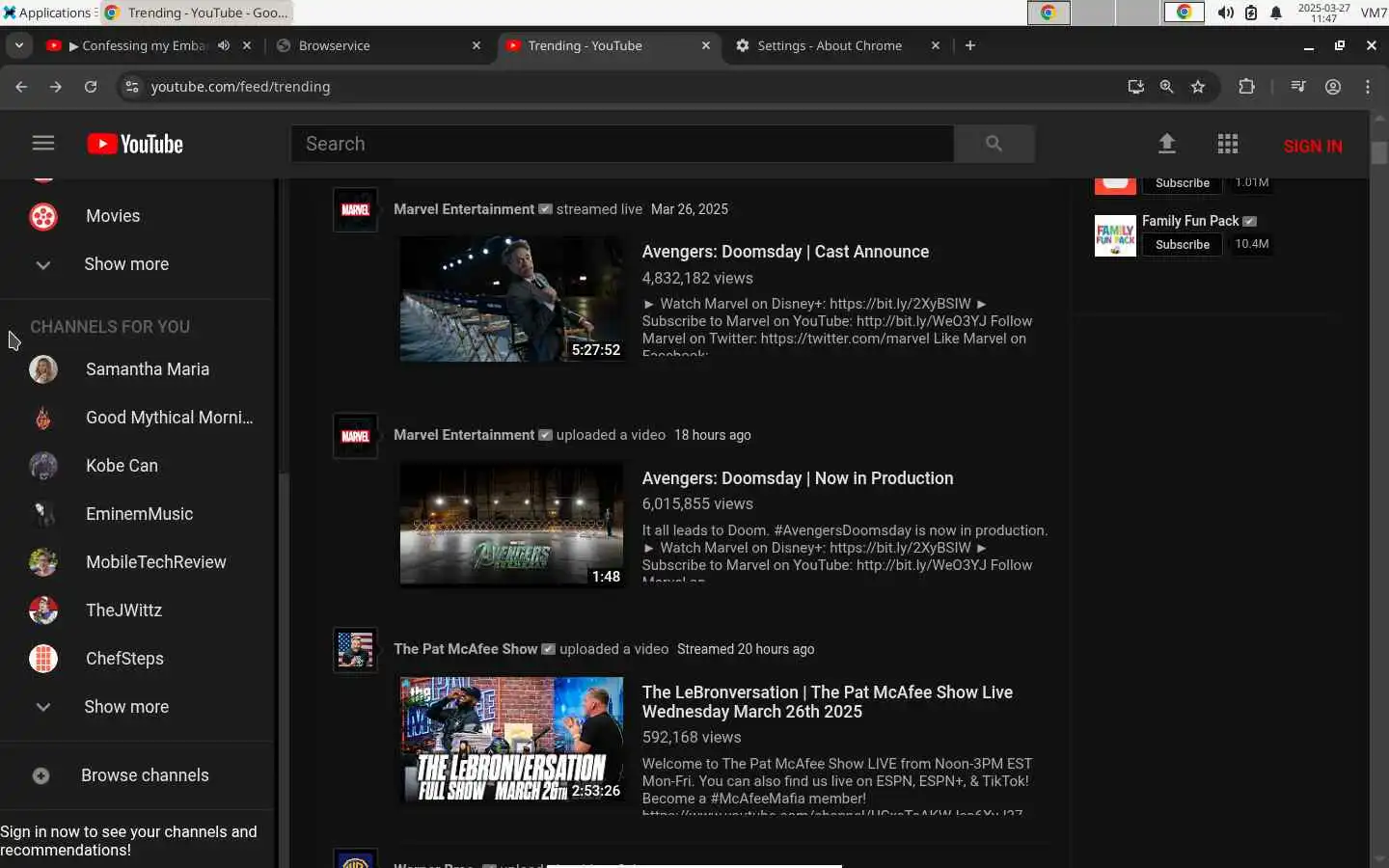Viewport: 1389px width, 868px height.
Task: Click the Family Fun Pack channel name
Action: [x=1190, y=221]
